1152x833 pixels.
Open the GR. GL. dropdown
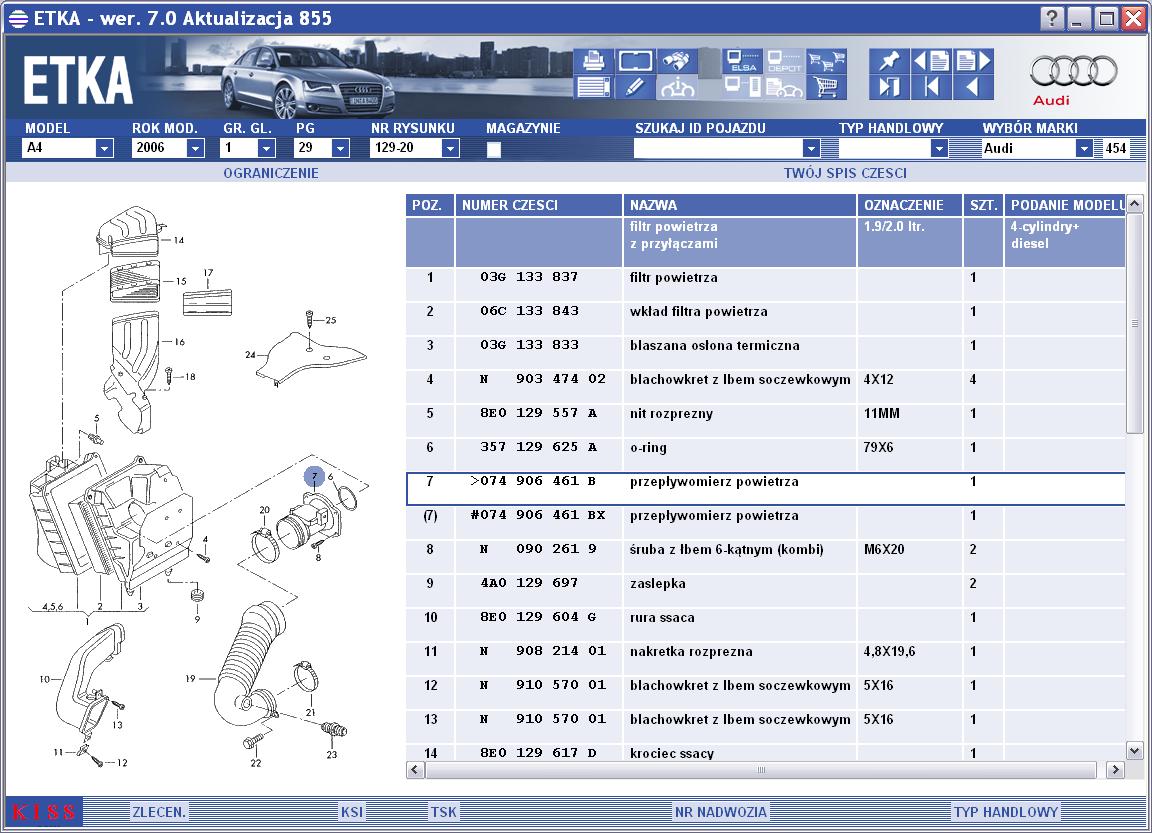(x=266, y=148)
